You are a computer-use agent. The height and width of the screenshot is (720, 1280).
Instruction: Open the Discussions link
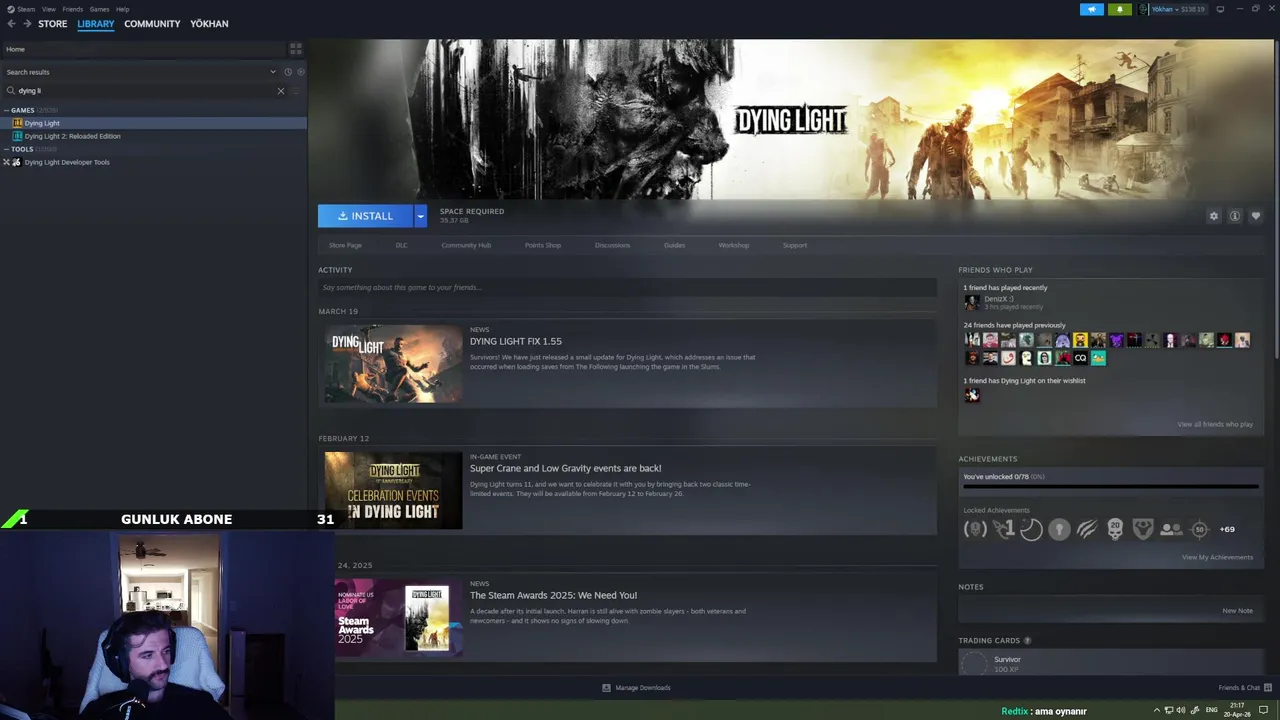point(612,245)
